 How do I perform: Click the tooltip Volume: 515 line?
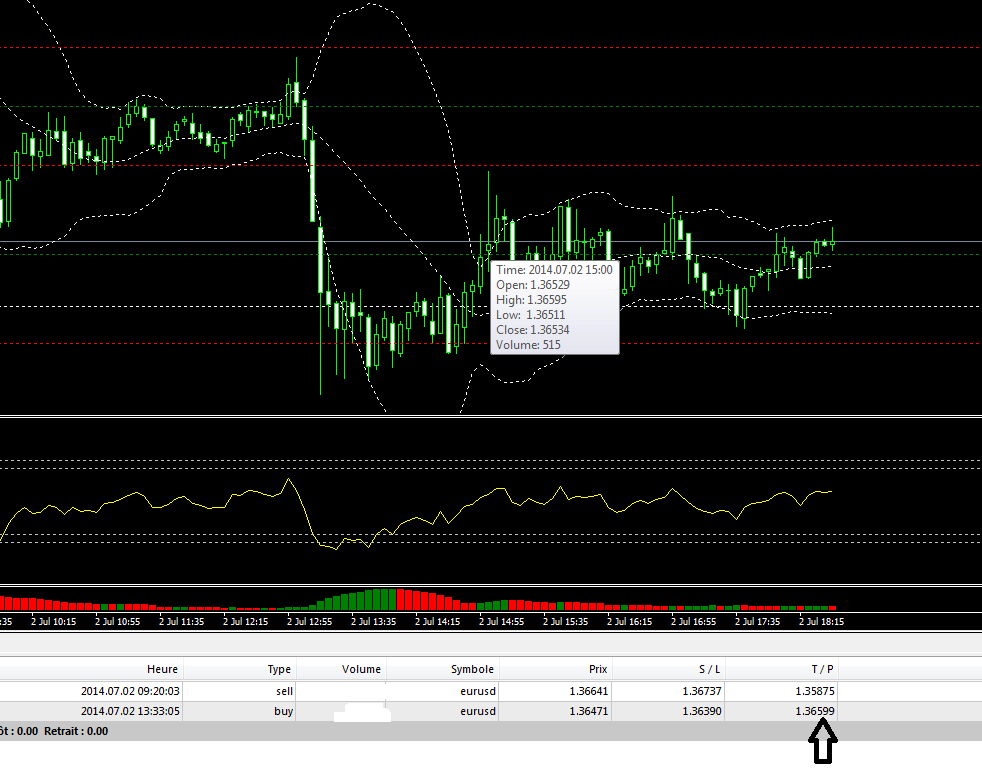(528, 345)
